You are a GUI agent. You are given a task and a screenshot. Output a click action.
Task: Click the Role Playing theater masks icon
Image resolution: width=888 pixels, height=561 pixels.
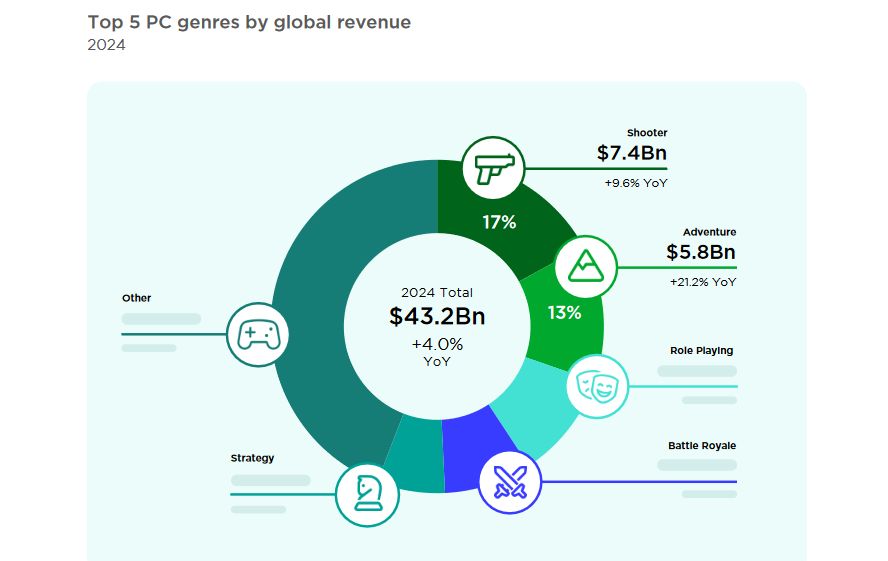tap(597, 386)
